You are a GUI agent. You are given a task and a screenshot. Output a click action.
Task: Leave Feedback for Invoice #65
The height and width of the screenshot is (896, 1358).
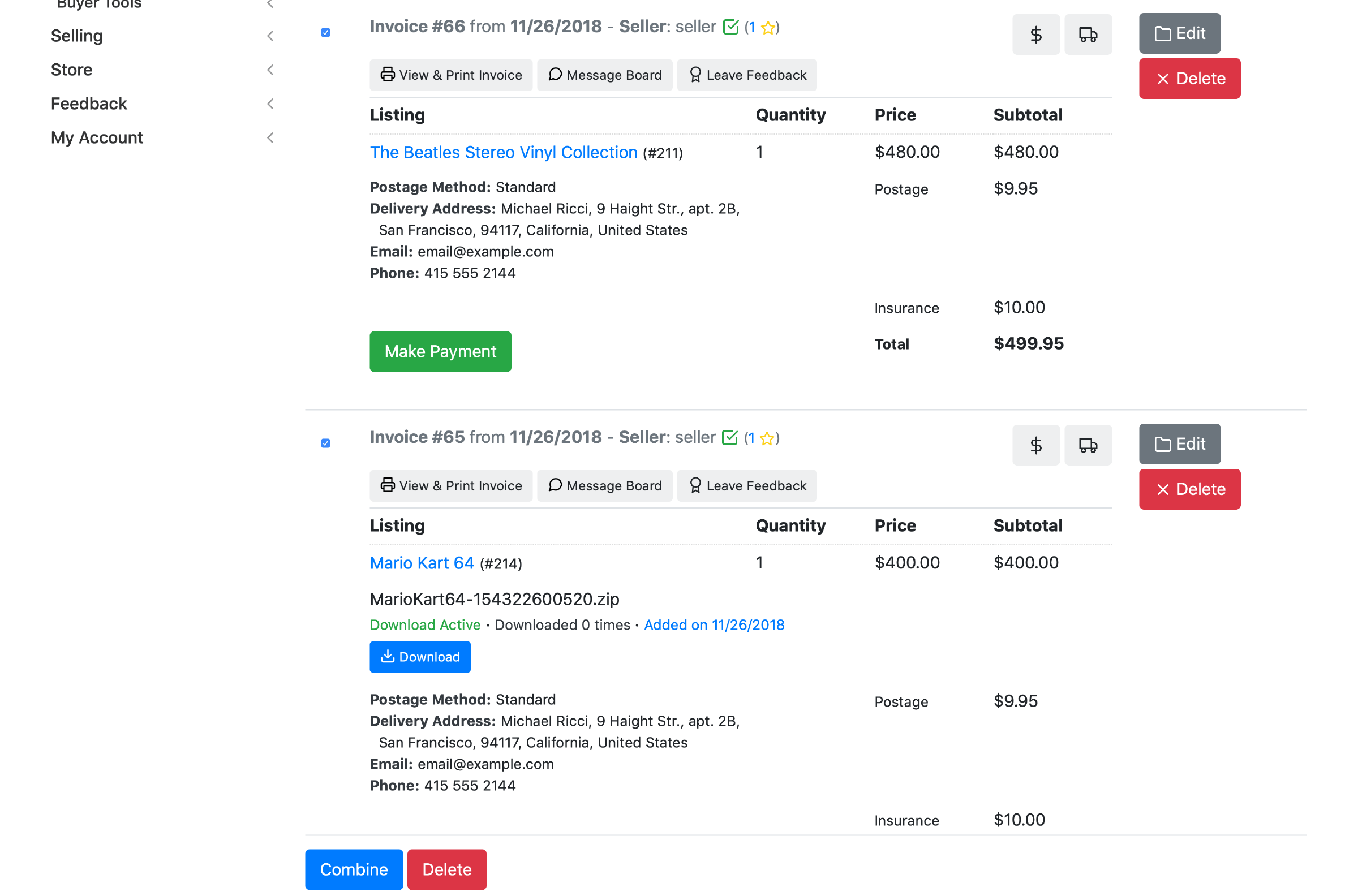pyautogui.click(x=746, y=486)
